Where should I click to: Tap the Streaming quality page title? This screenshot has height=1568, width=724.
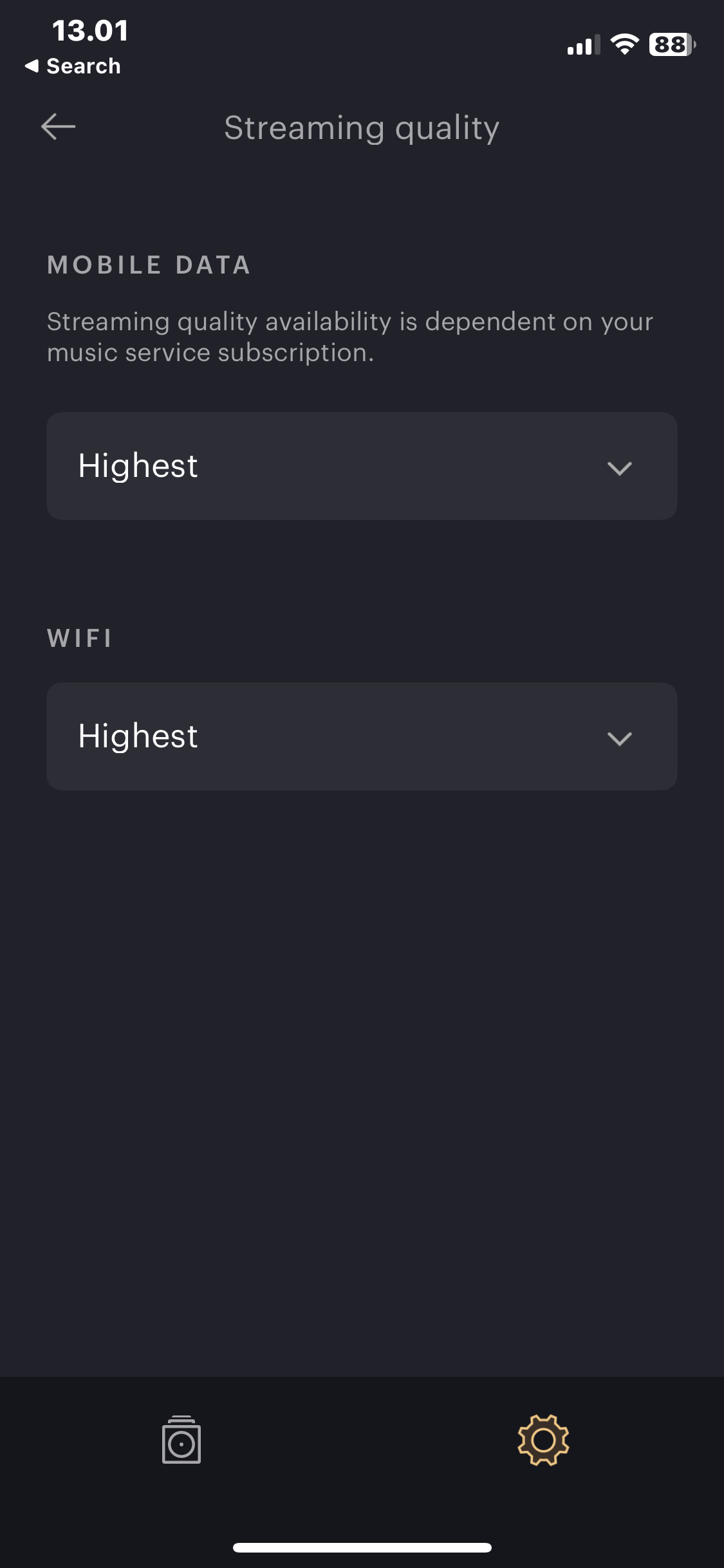(362, 127)
